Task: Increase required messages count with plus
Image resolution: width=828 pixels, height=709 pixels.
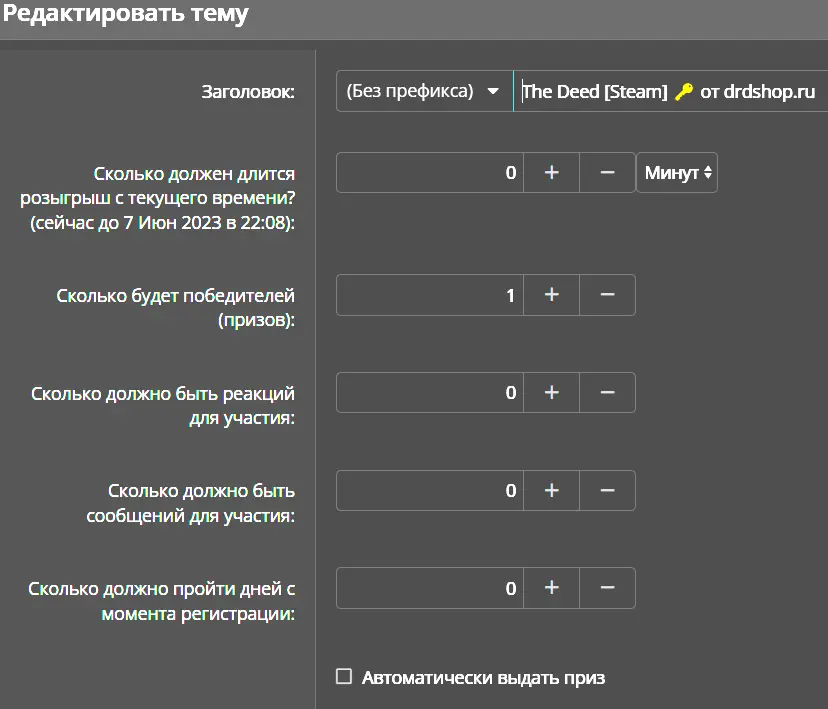Action: click(551, 490)
